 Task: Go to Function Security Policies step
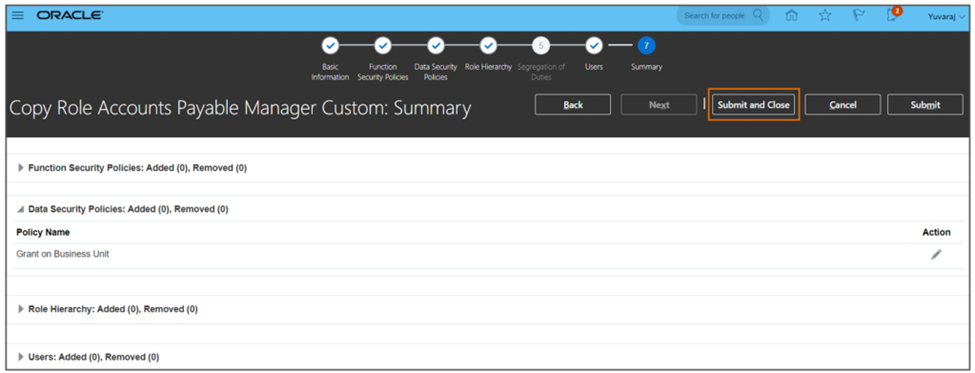[x=383, y=45]
